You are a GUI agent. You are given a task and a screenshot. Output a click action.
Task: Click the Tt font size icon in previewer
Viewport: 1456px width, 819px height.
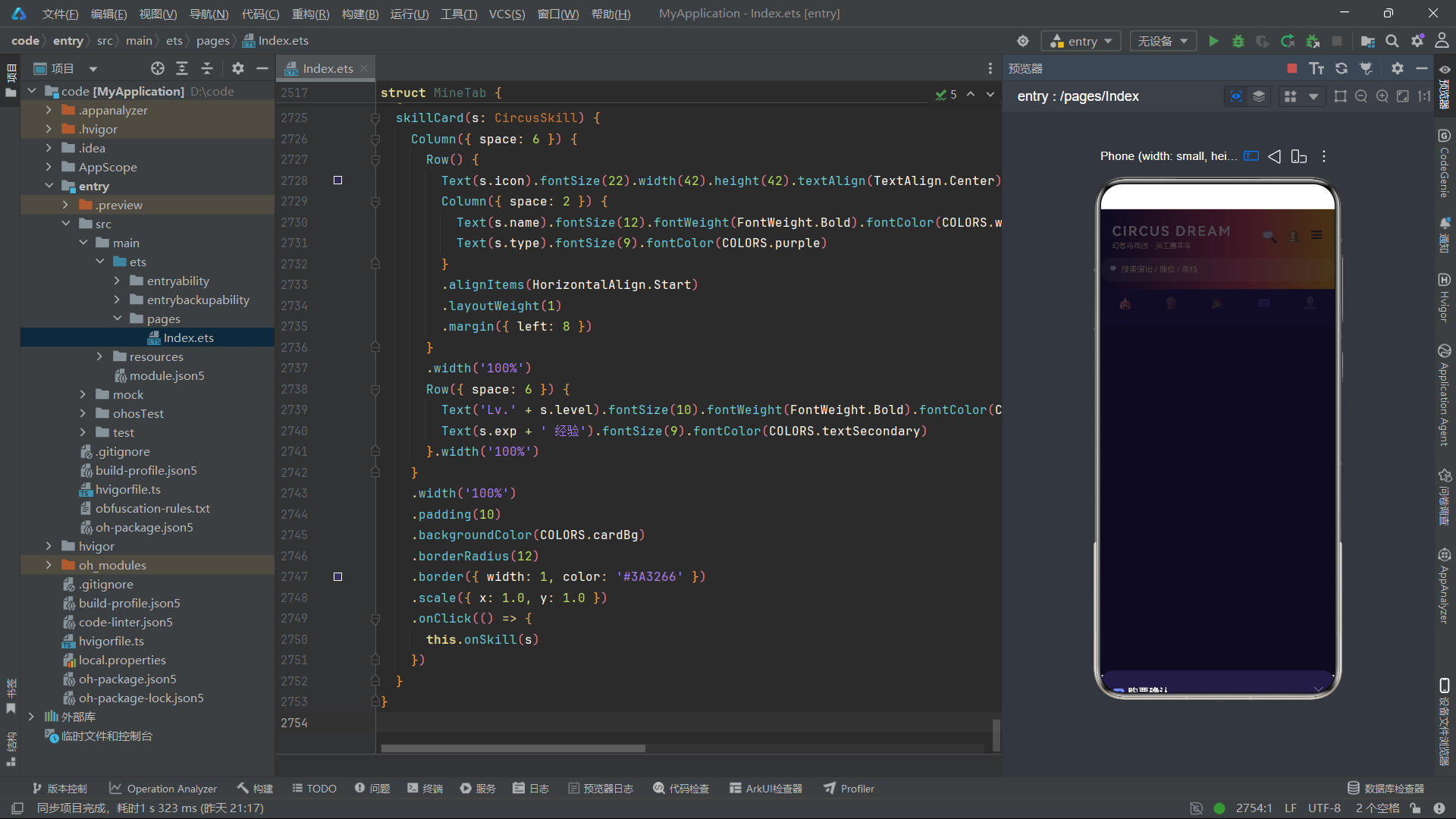1316,68
